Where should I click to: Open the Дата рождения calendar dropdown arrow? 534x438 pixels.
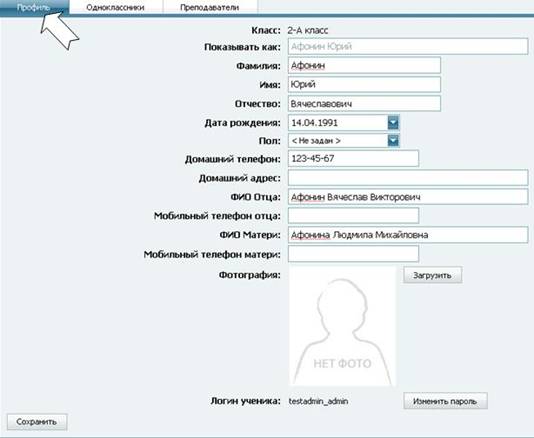point(393,123)
